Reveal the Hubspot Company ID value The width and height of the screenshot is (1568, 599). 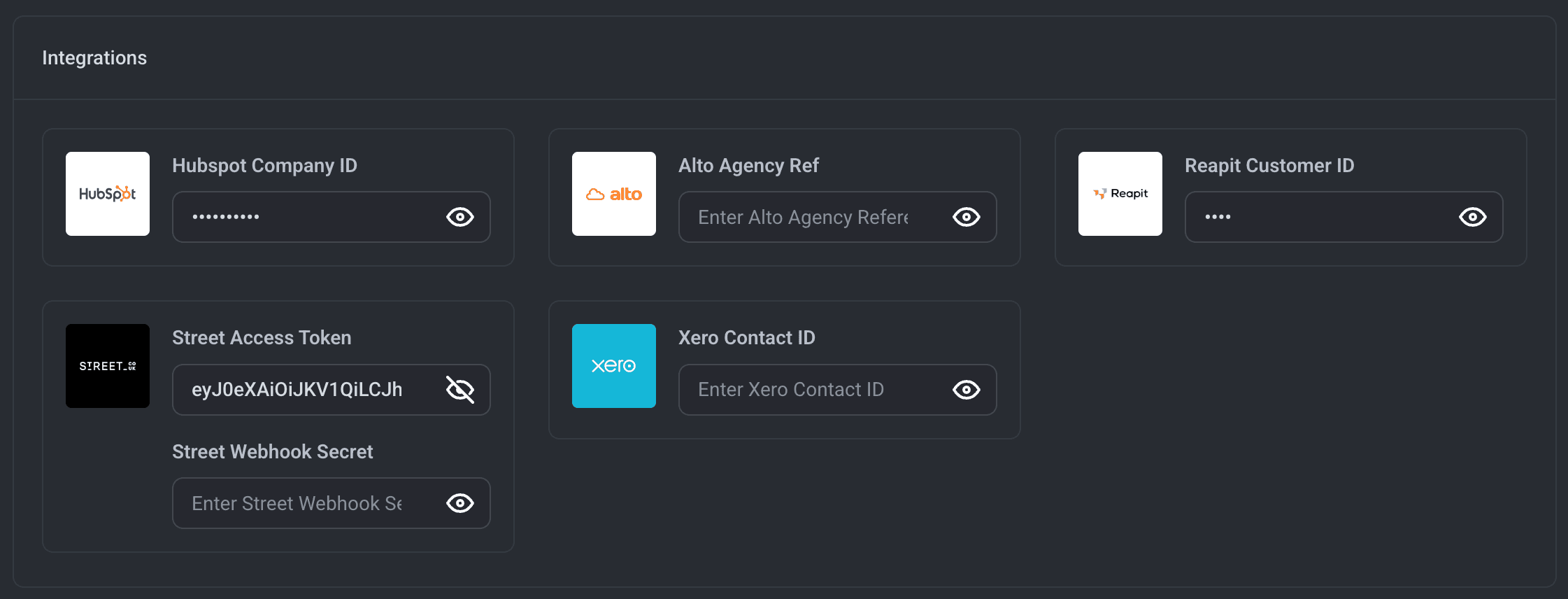click(x=459, y=217)
